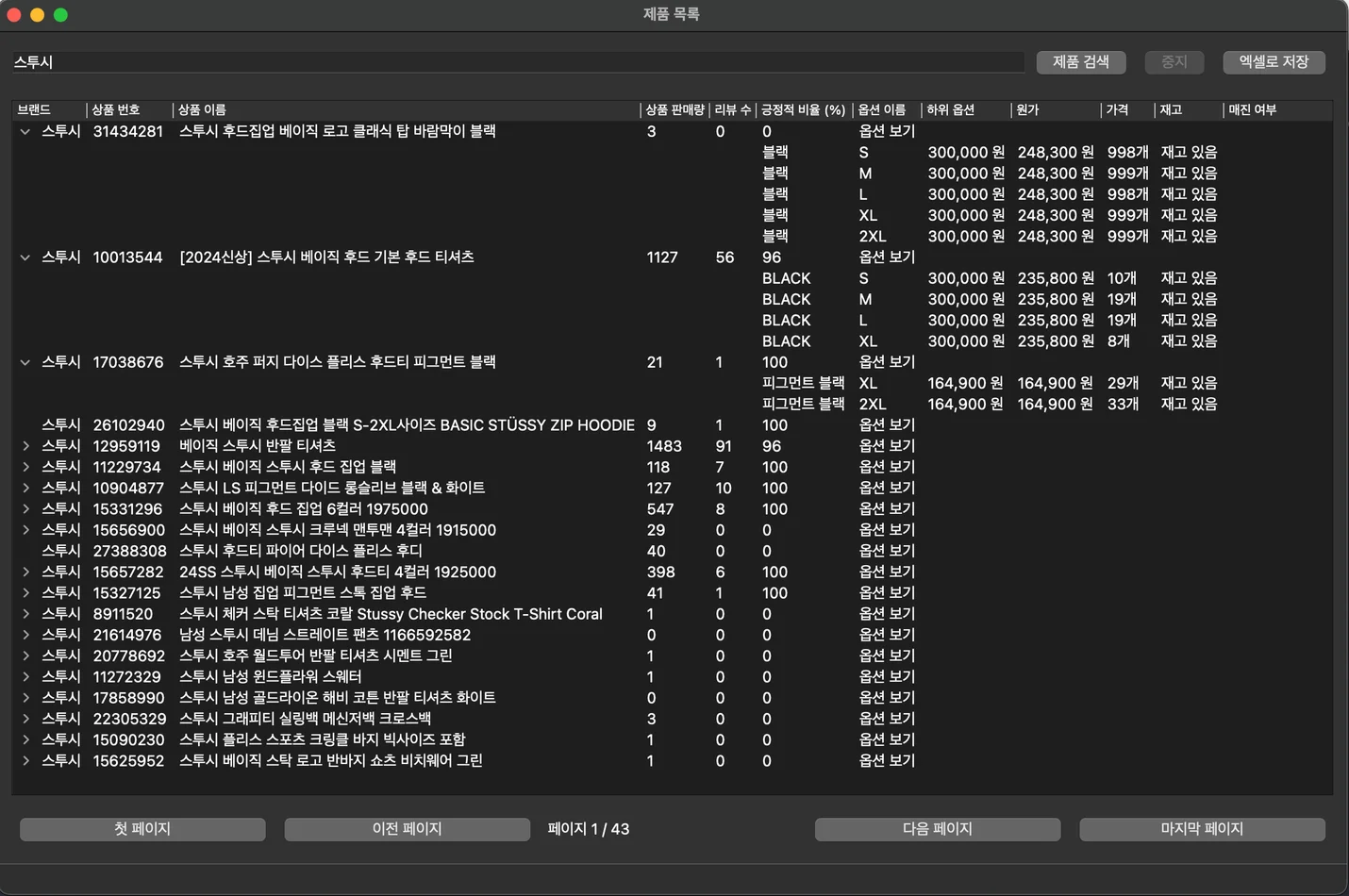This screenshot has height=896, width=1349.
Task: Sort by the 브랜드 column header
Action: tap(49, 110)
